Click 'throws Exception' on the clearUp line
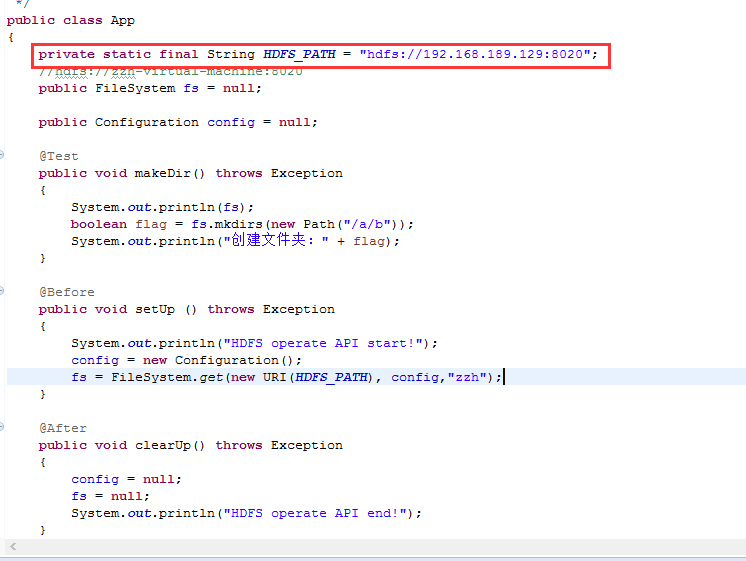 tap(279, 445)
